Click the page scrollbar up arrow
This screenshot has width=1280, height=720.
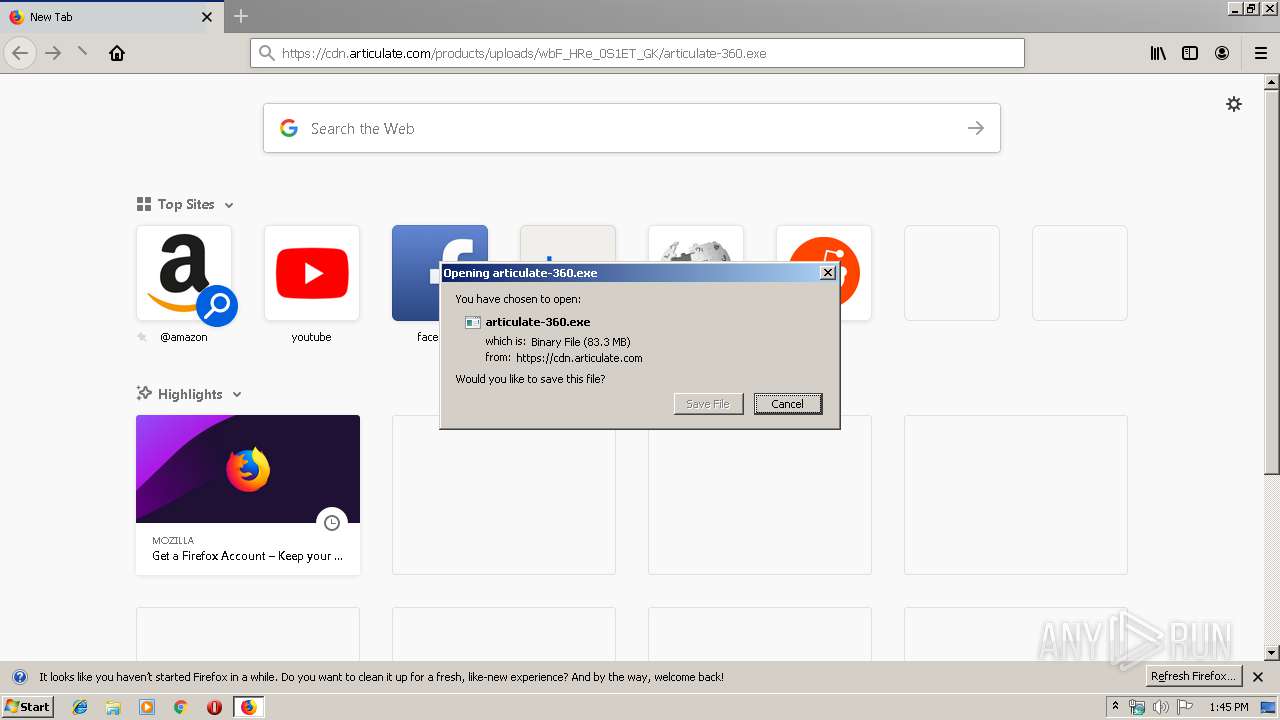1272,82
